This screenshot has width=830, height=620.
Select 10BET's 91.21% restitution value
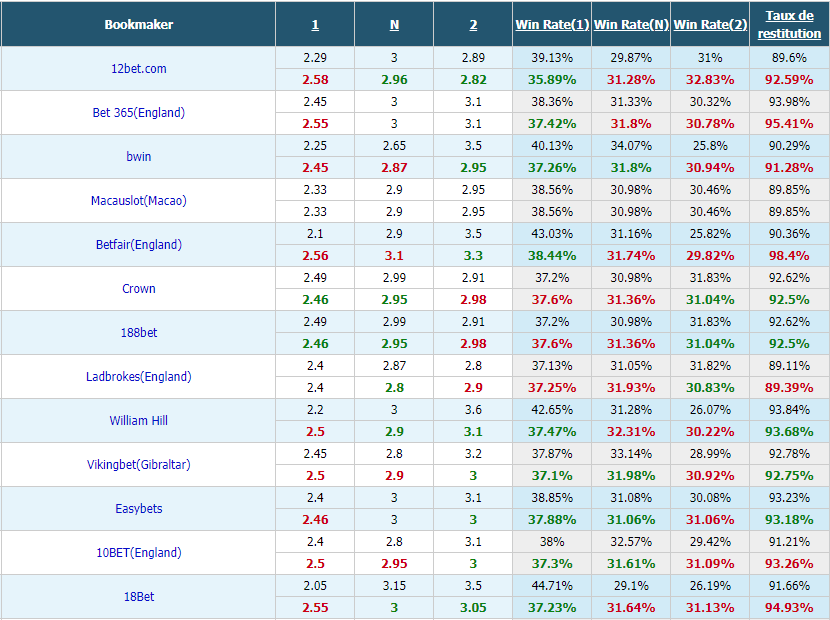point(789,542)
